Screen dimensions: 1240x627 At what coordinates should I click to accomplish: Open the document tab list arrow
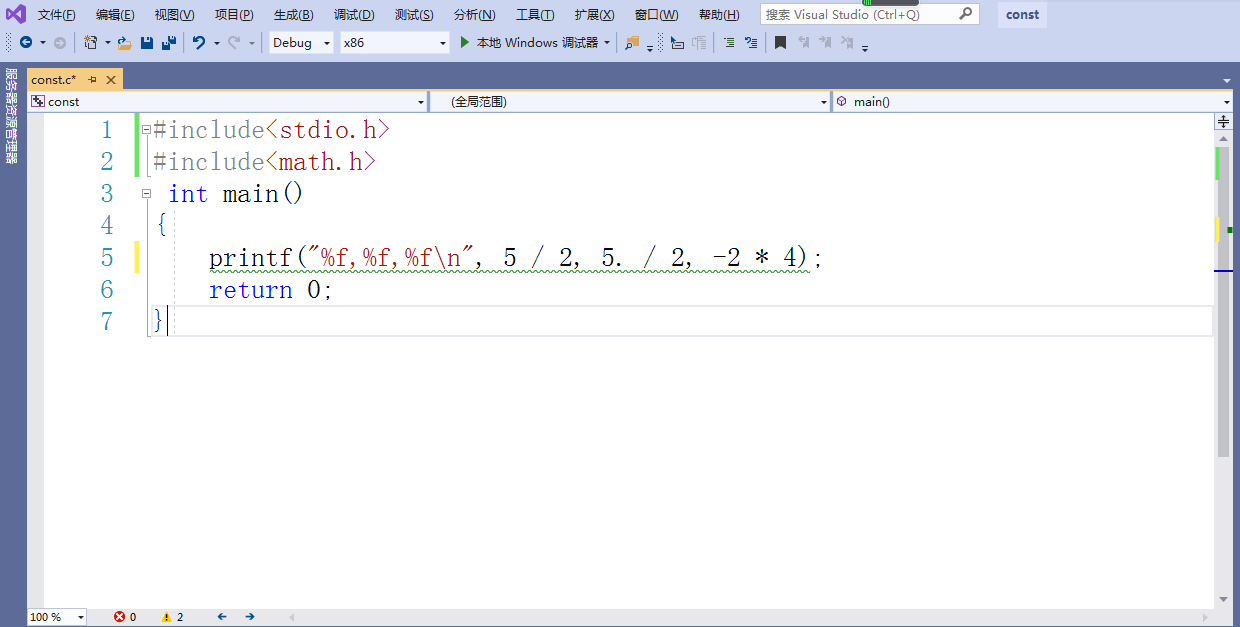coord(1227,80)
